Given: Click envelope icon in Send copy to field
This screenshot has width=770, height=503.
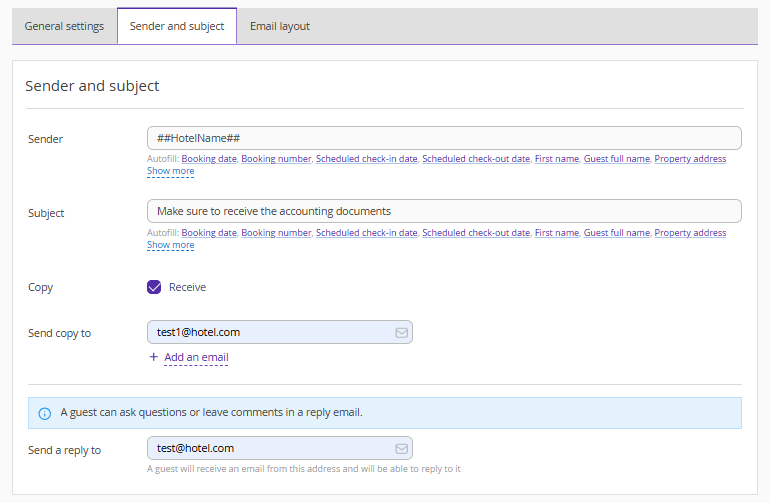Looking at the screenshot, I should (x=401, y=333).
